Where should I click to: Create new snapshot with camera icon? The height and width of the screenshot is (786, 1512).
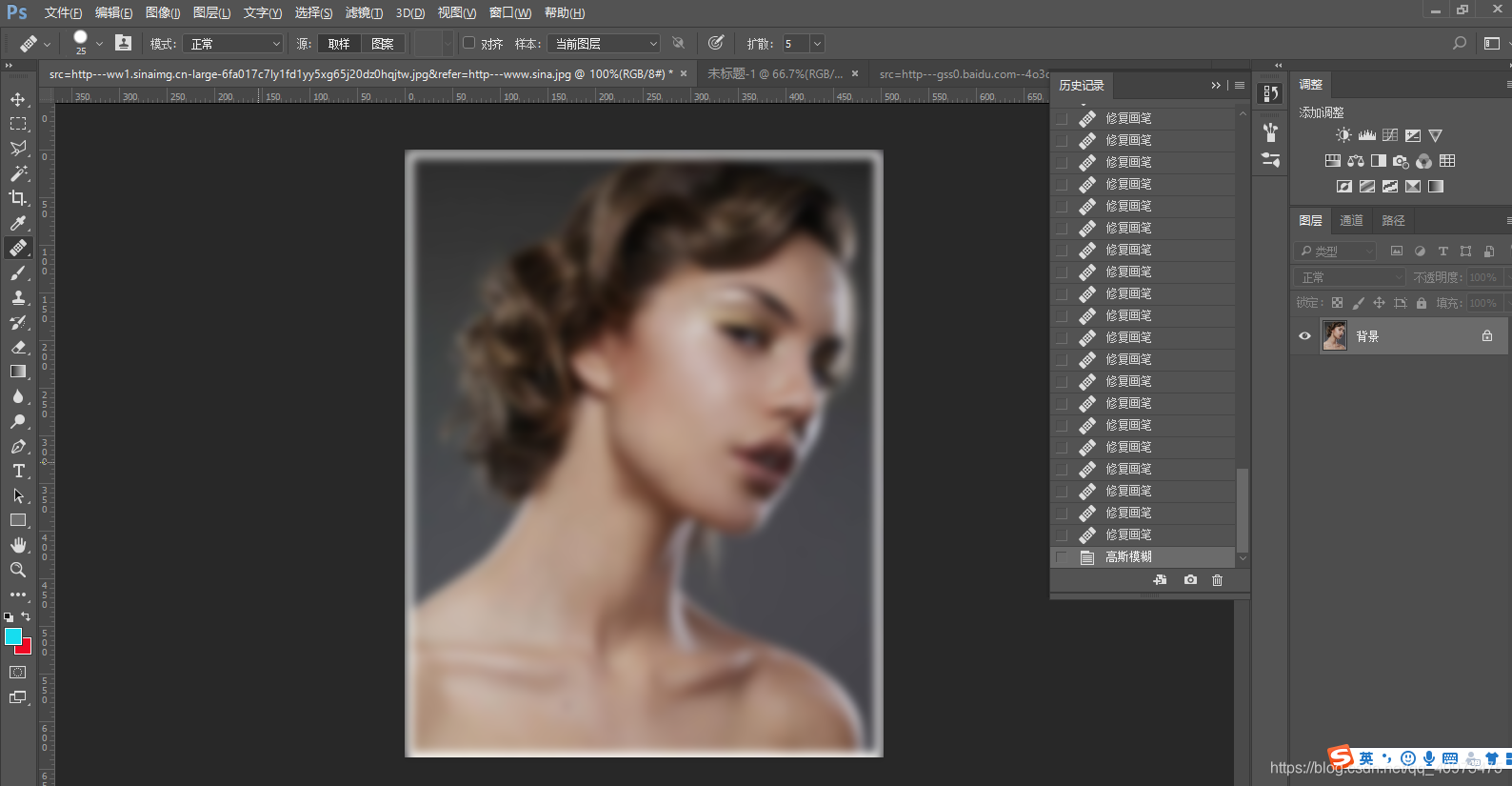[1190, 579]
